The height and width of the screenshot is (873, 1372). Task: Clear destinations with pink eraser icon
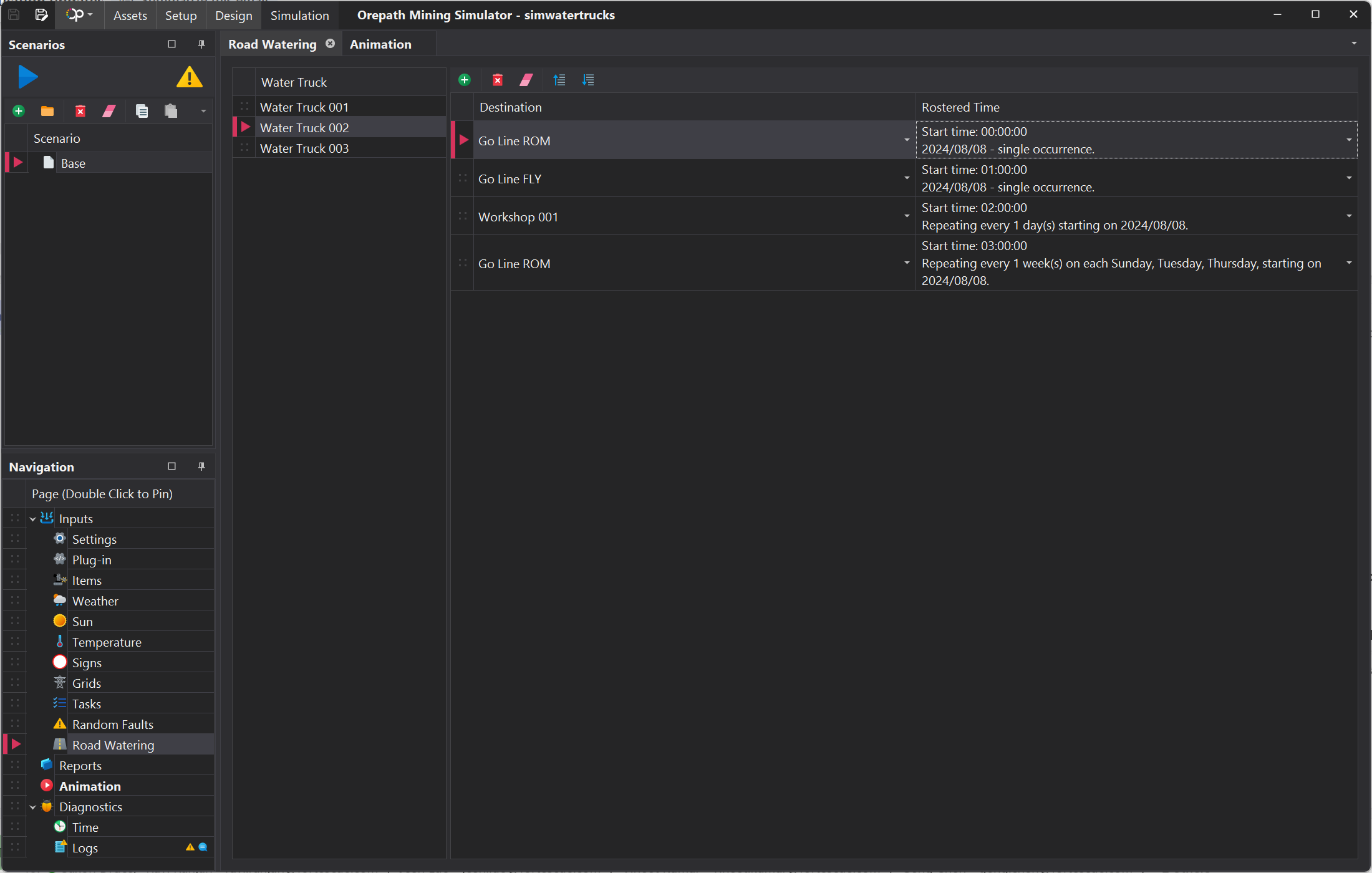(x=526, y=80)
